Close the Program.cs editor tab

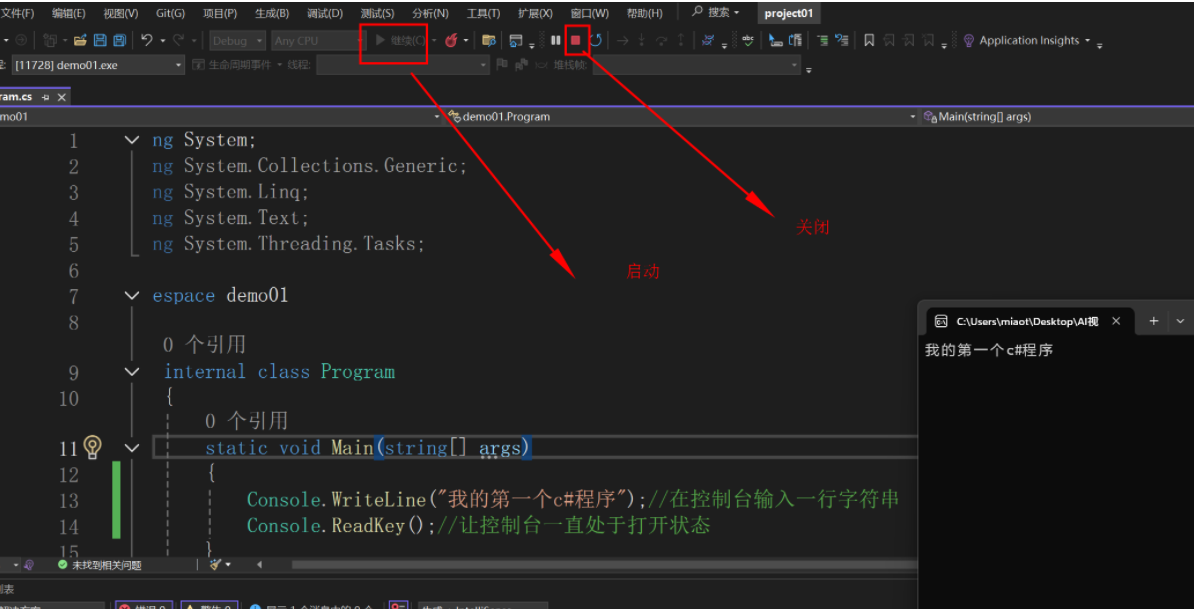pos(62,97)
